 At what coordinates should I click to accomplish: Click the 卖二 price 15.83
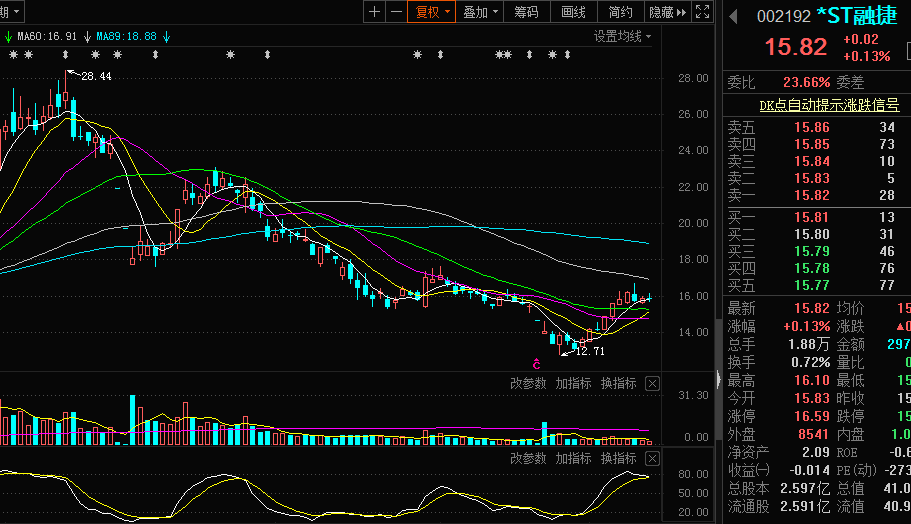coord(812,178)
